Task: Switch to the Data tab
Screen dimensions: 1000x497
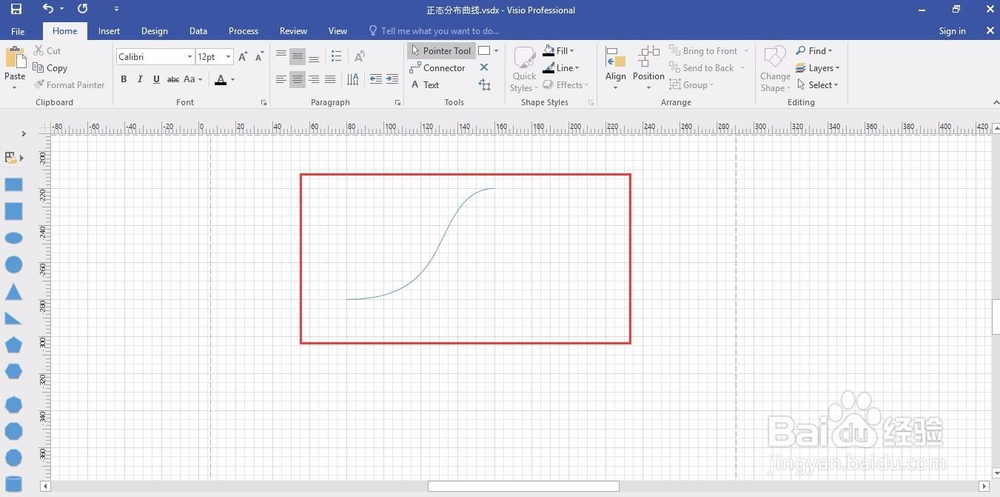Action: tap(198, 31)
